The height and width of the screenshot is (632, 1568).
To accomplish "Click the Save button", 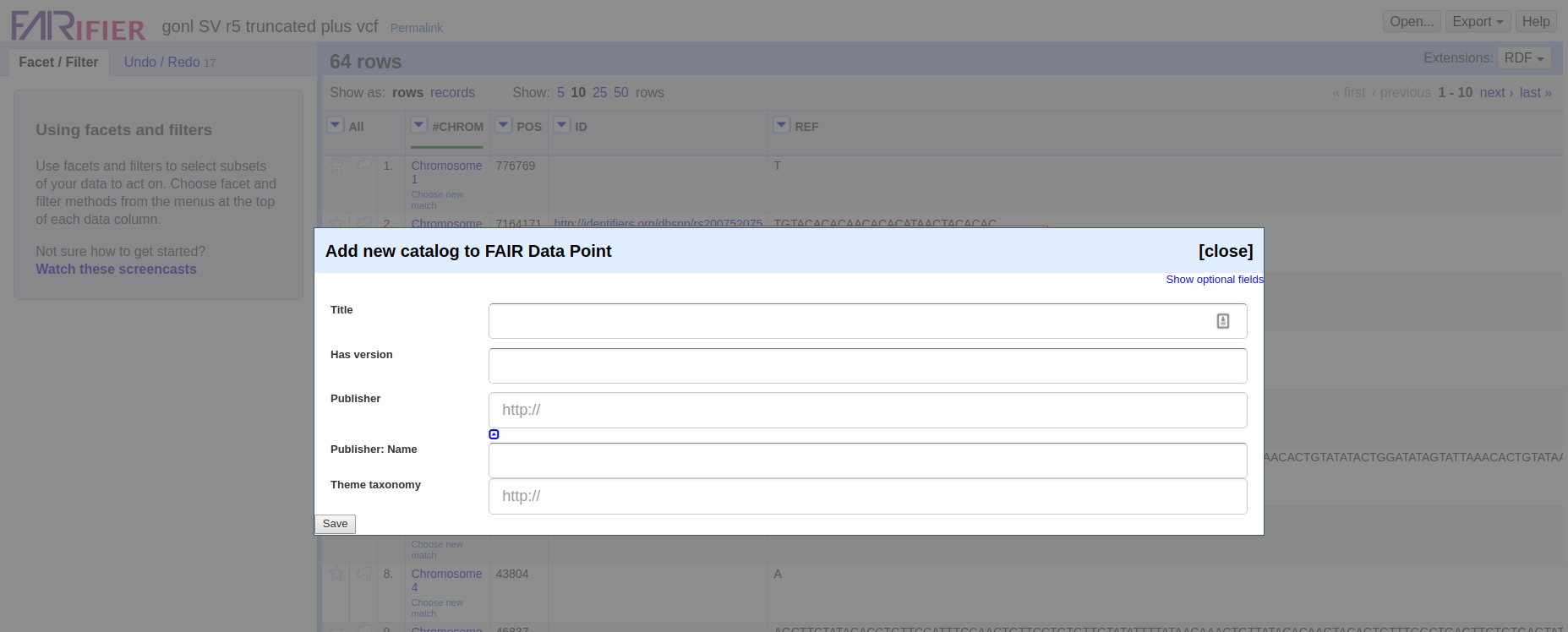I will point(335,524).
